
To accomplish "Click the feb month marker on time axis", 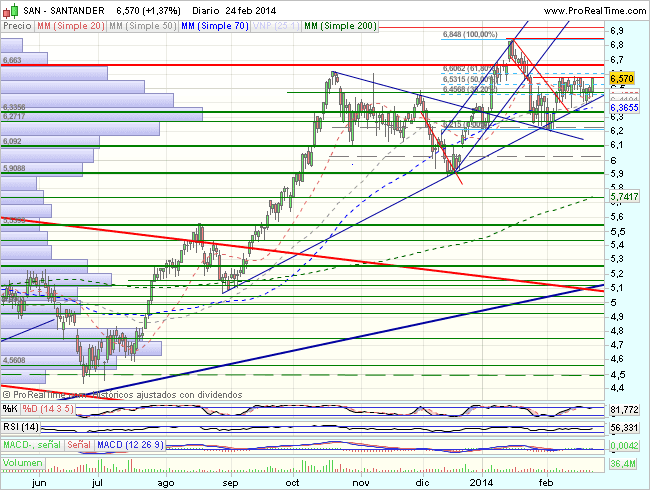I will point(546,483).
